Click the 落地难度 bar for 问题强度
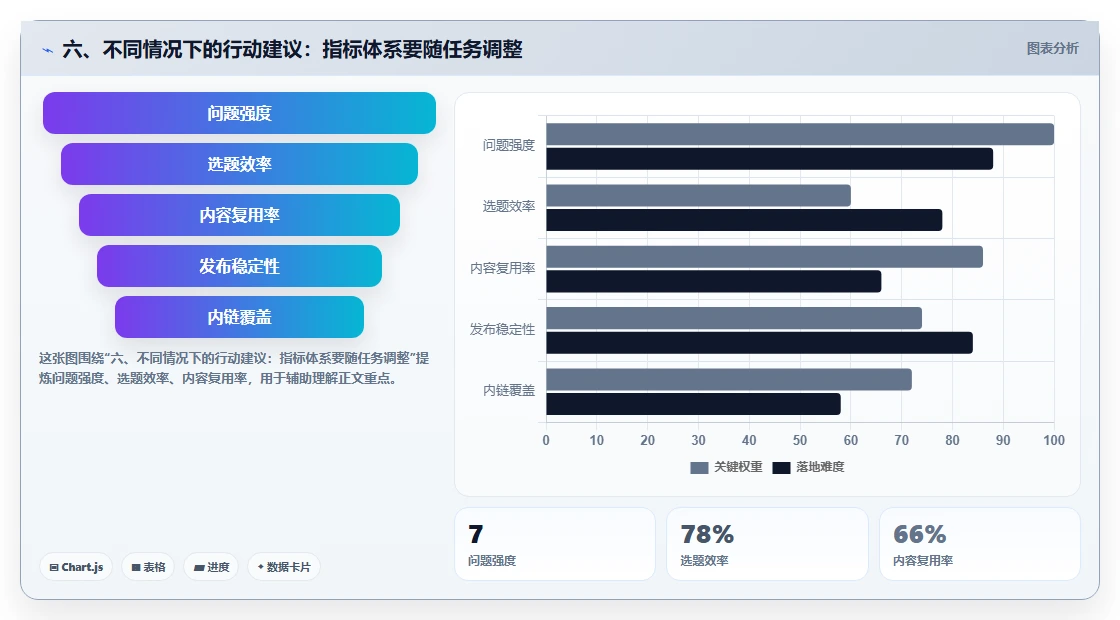 (x=769, y=159)
